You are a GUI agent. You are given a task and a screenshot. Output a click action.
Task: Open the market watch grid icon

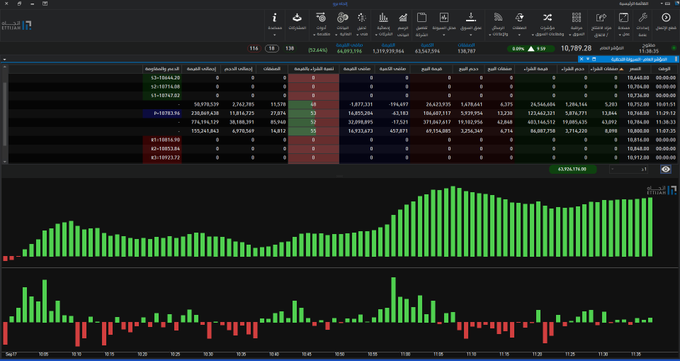(x=576, y=17)
